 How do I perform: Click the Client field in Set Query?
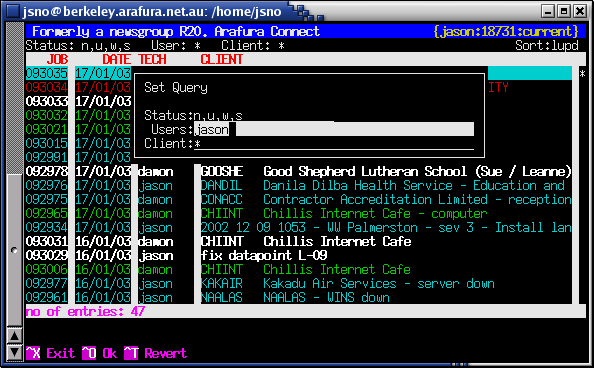(334, 144)
